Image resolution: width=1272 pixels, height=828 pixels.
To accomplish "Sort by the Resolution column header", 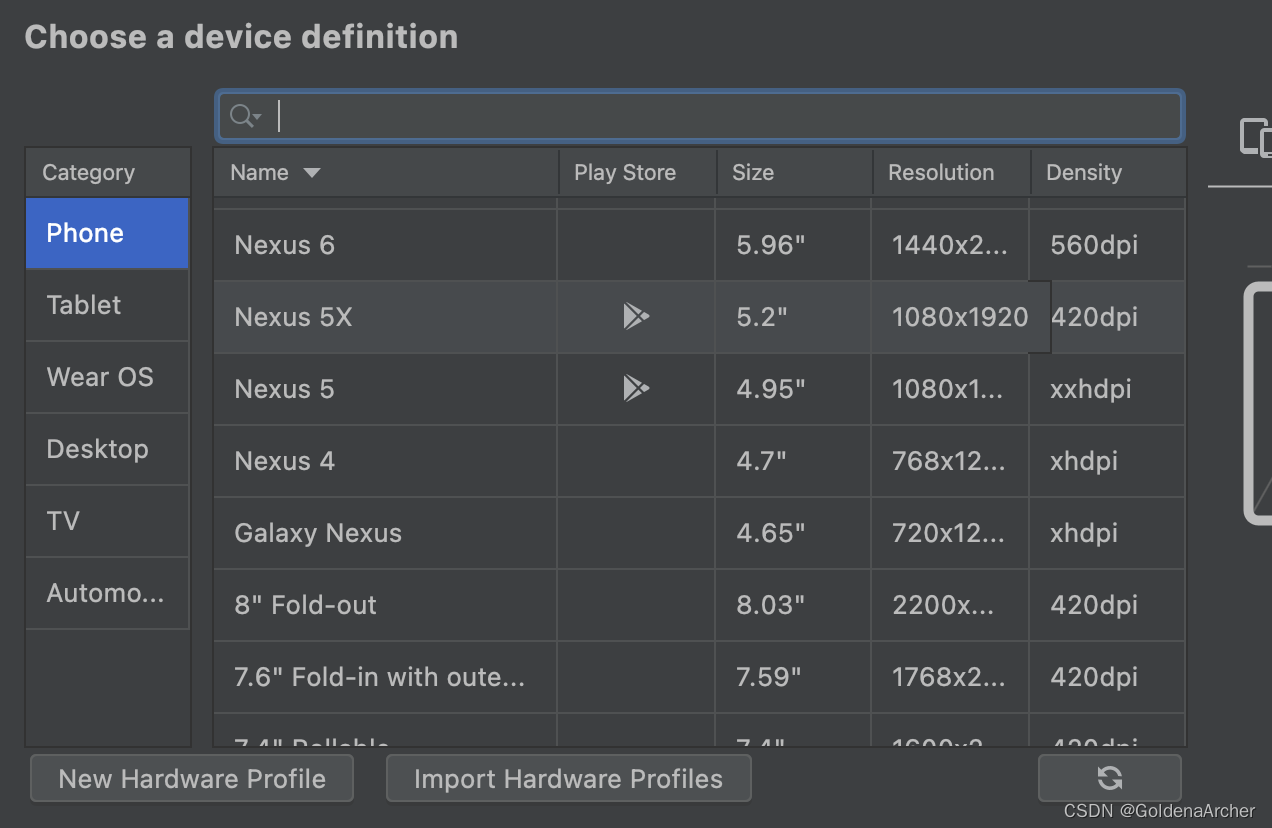I will click(x=941, y=173).
